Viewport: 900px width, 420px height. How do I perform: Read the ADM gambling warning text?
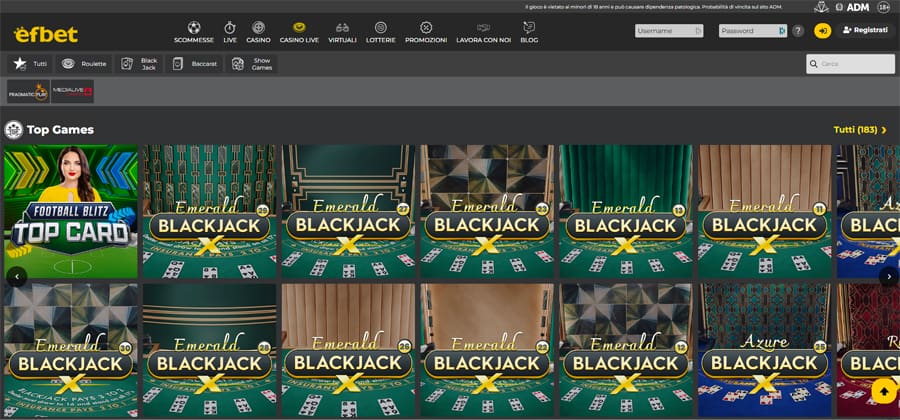tap(654, 7)
